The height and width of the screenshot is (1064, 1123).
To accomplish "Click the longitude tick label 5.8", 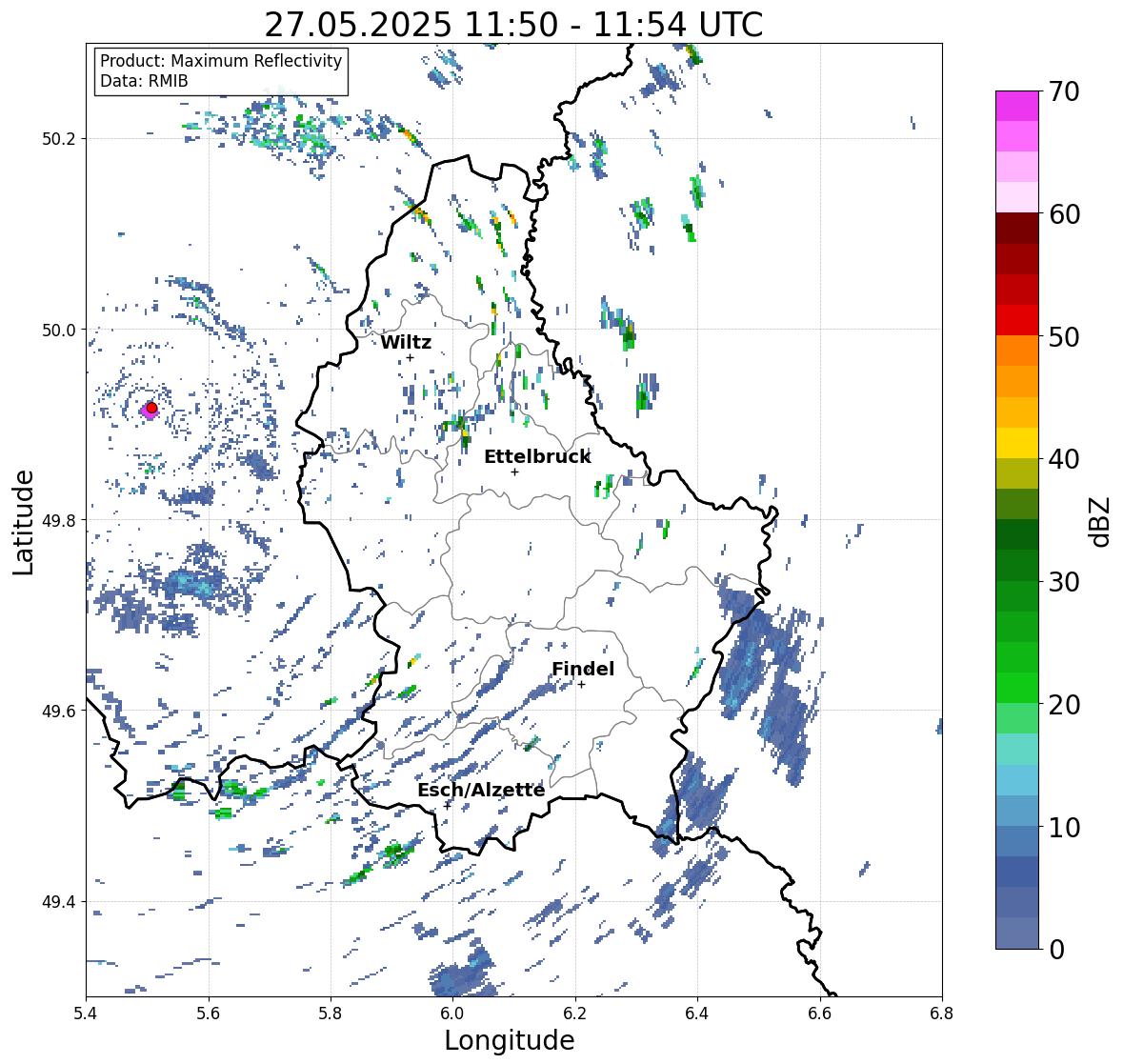I will 331,1014.
